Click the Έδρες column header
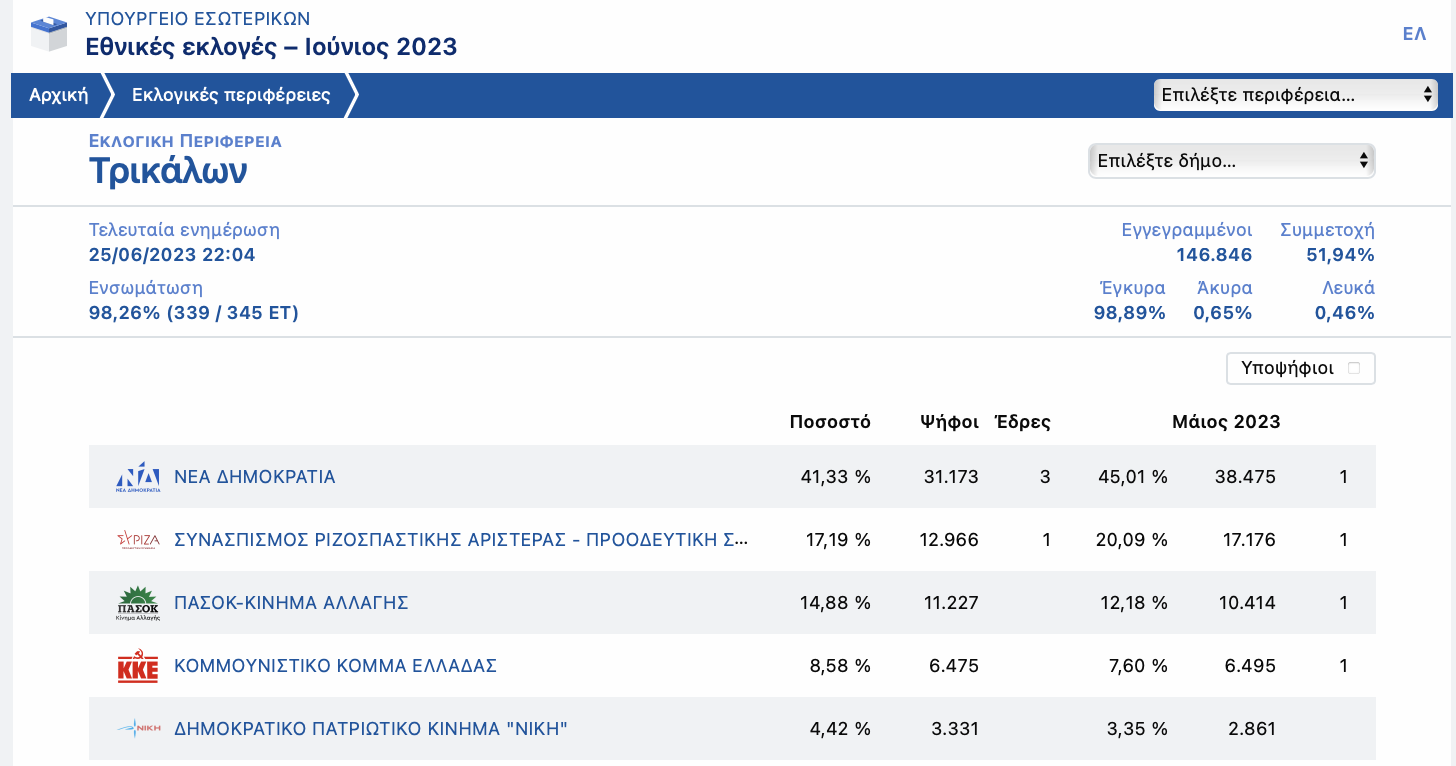The height and width of the screenshot is (766, 1456). coord(1022,422)
